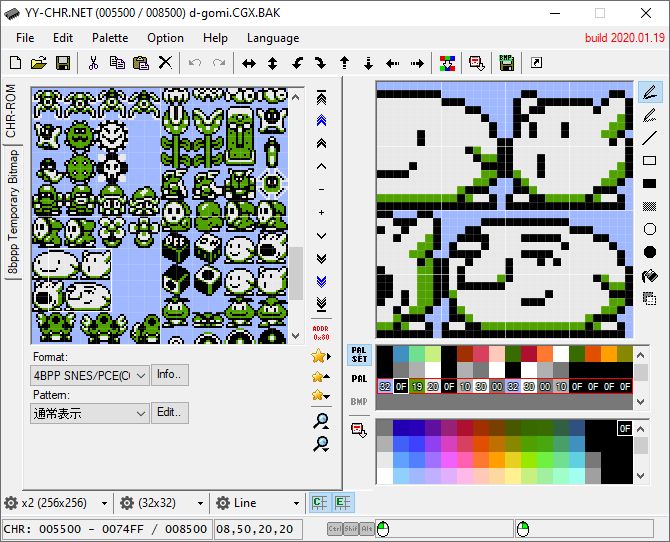Select the Ellipse outline tool
The image size is (670, 542).
tap(649, 230)
